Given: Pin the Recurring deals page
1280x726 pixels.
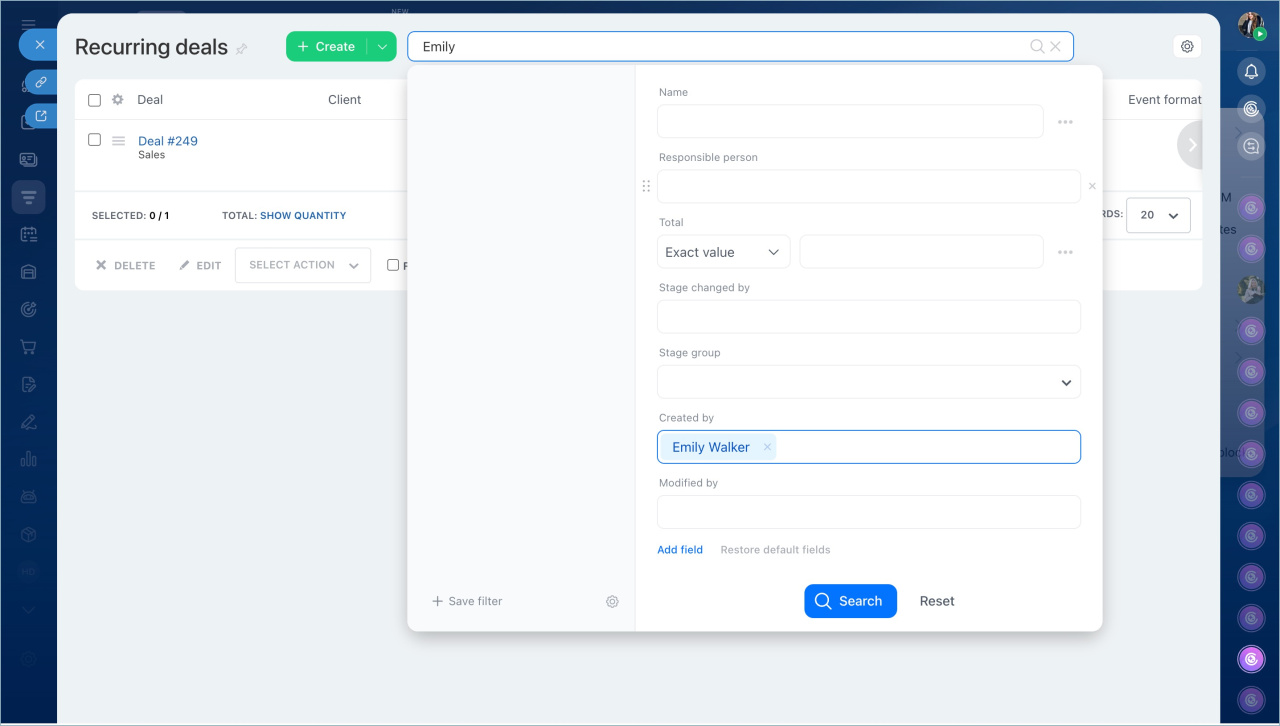Looking at the screenshot, I should coord(242,48).
